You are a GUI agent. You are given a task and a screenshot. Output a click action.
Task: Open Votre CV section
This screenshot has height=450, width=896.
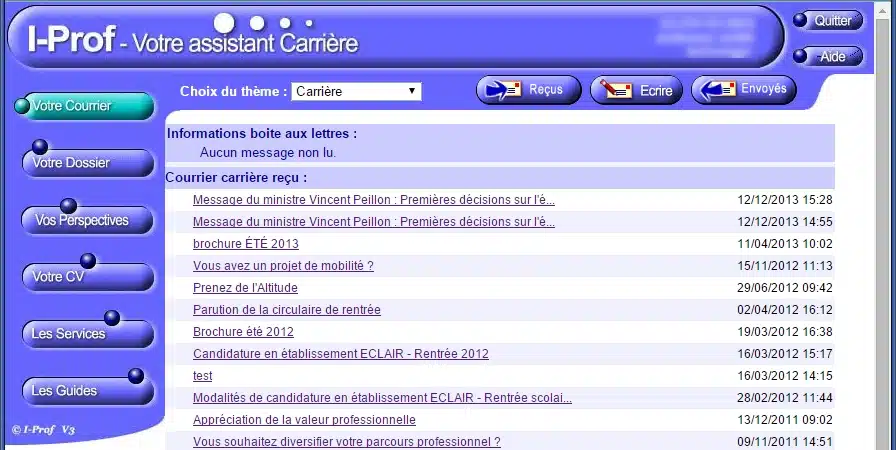pos(88,277)
